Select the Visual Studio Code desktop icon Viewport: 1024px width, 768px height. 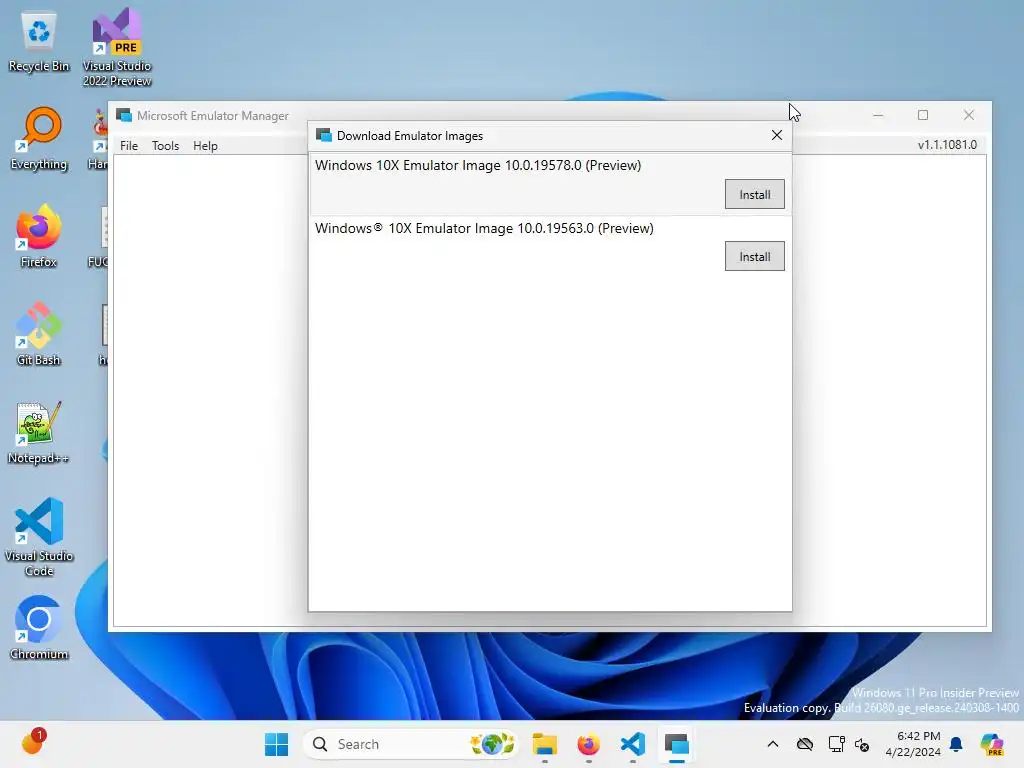(39, 537)
